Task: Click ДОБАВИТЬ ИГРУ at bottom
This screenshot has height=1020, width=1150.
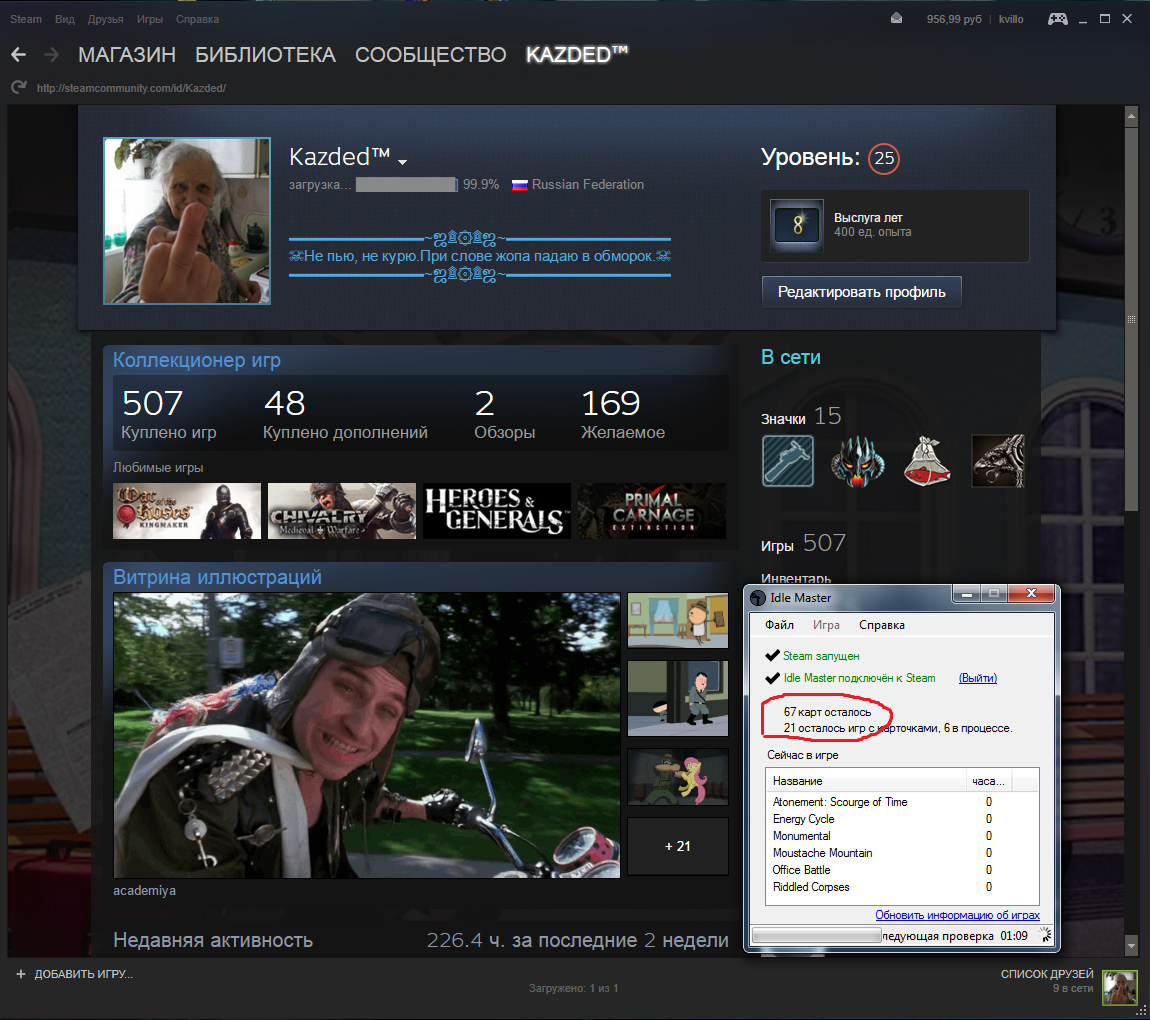Action: [x=84, y=974]
